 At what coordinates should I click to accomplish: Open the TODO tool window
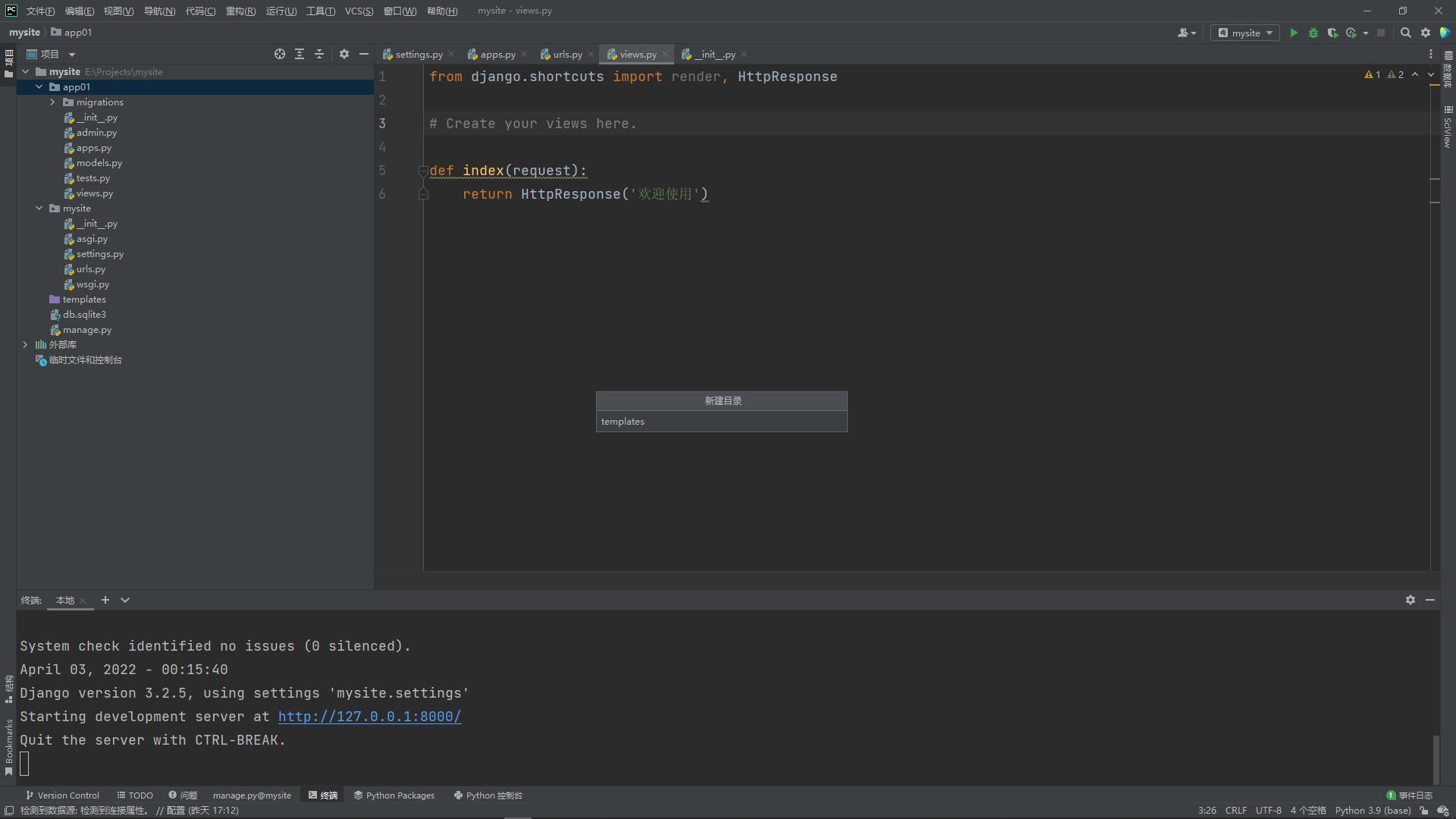(x=135, y=795)
